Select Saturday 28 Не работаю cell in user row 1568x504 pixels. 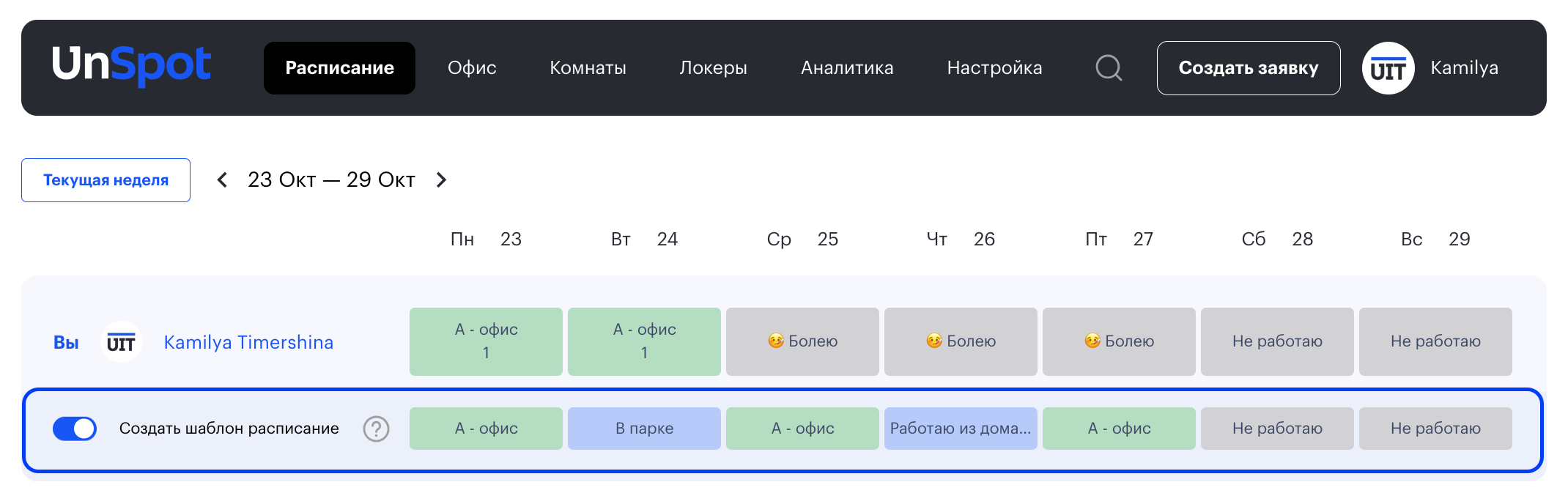click(1277, 341)
